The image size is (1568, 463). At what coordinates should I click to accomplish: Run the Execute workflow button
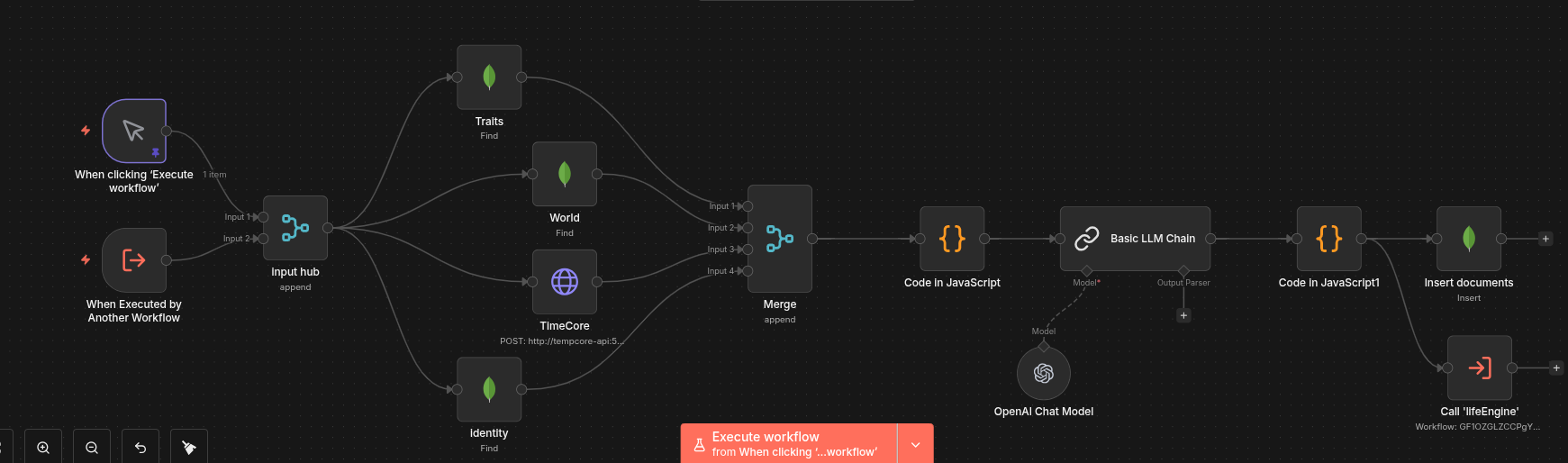(x=789, y=443)
